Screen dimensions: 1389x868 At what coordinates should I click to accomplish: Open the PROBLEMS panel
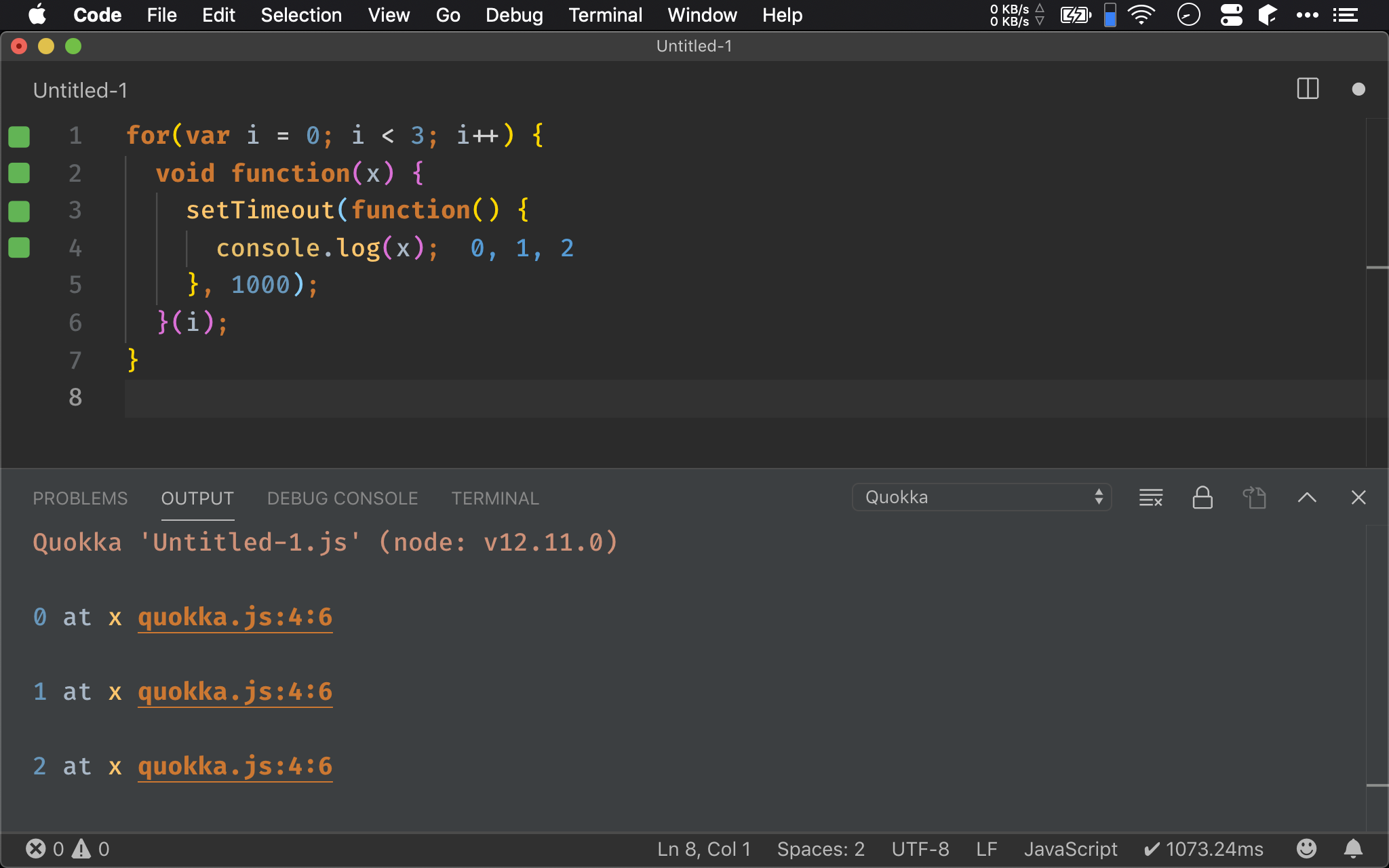click(x=79, y=497)
